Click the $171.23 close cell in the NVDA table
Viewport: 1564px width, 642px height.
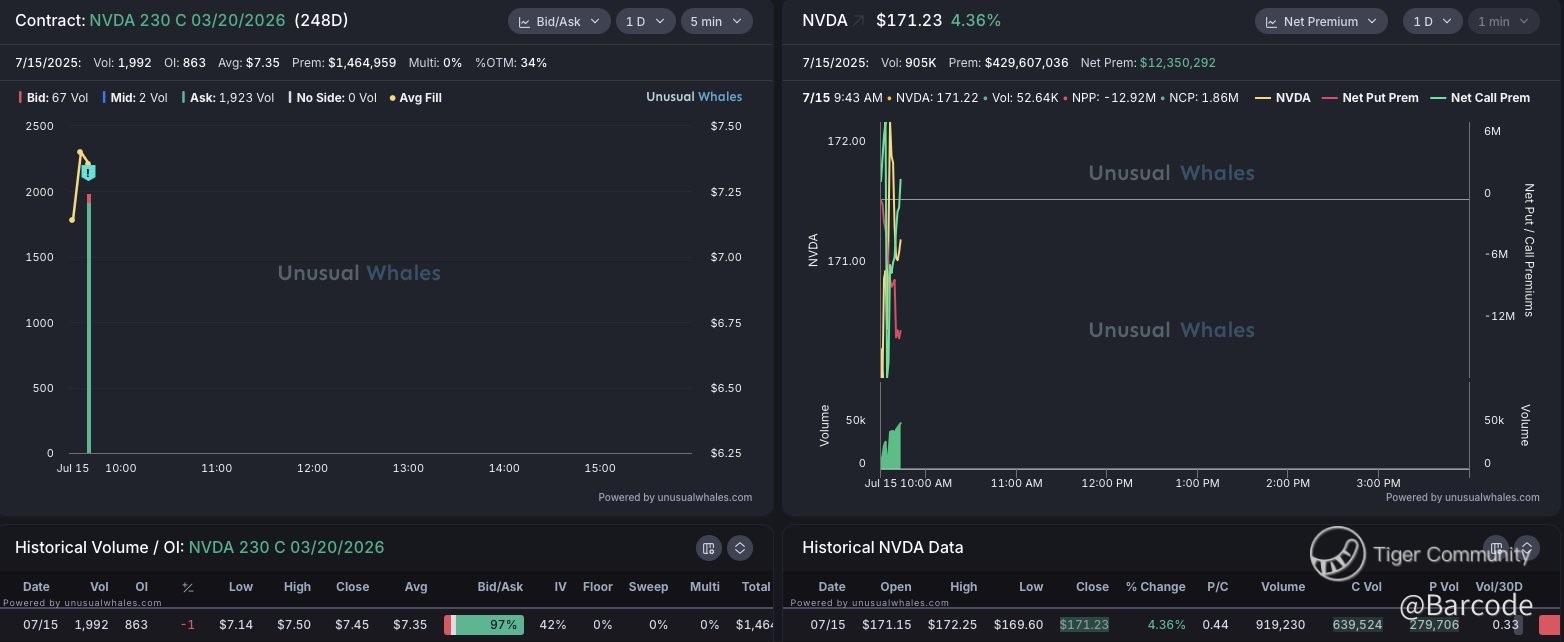tap(1084, 625)
